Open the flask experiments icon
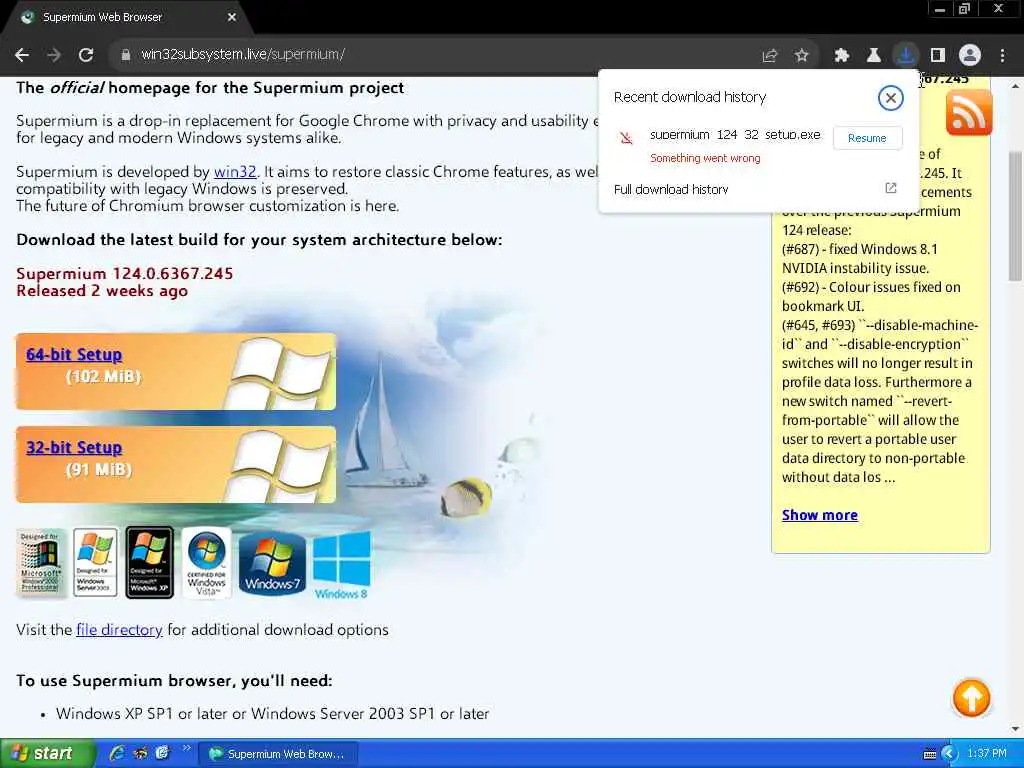Image resolution: width=1024 pixels, height=768 pixels. [x=874, y=56]
